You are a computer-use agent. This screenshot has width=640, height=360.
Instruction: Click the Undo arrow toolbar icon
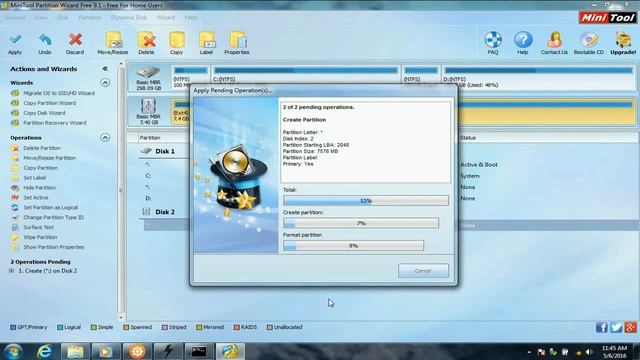click(45, 44)
